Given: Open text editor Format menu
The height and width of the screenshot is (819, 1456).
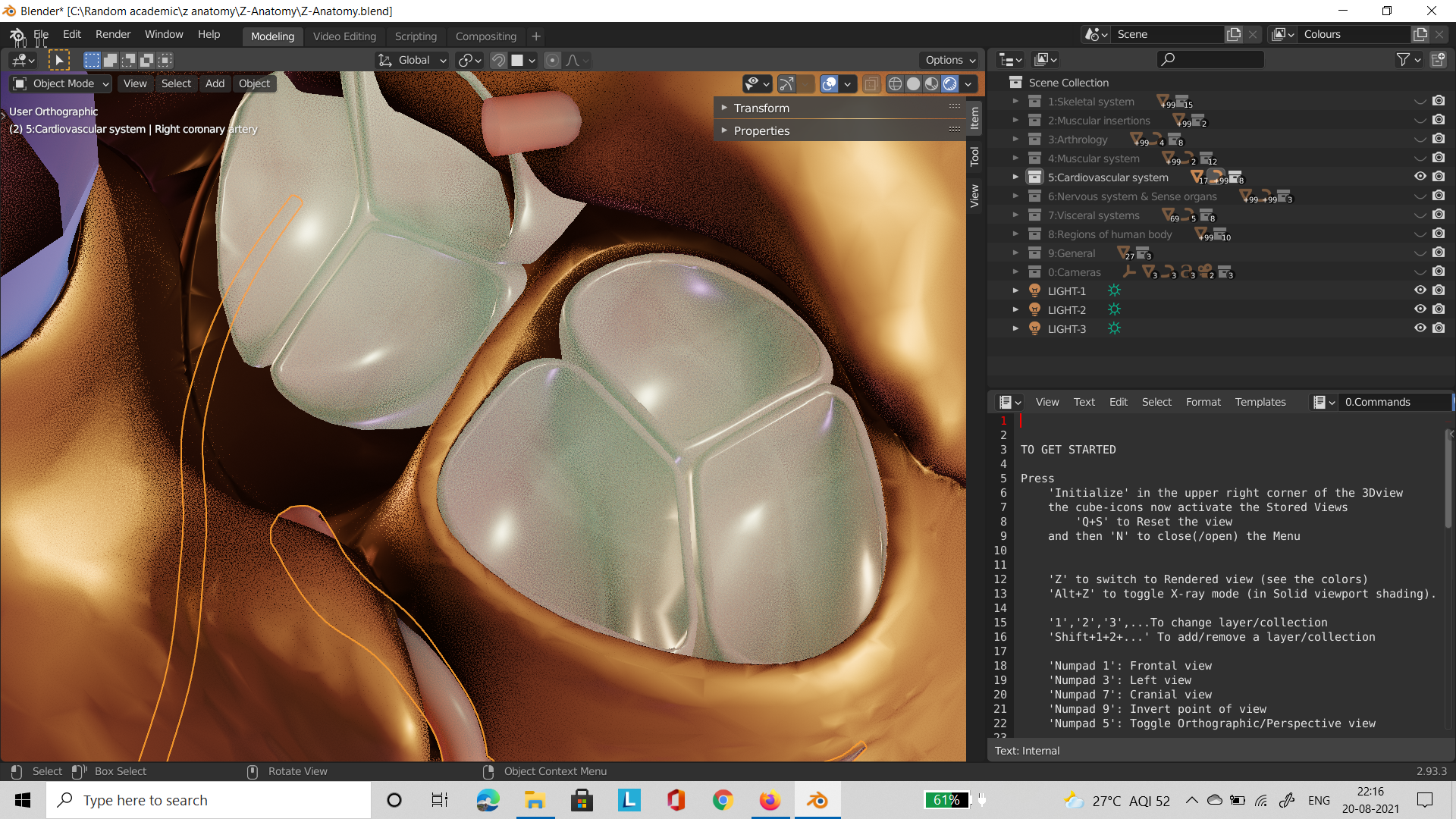Looking at the screenshot, I should [1203, 402].
